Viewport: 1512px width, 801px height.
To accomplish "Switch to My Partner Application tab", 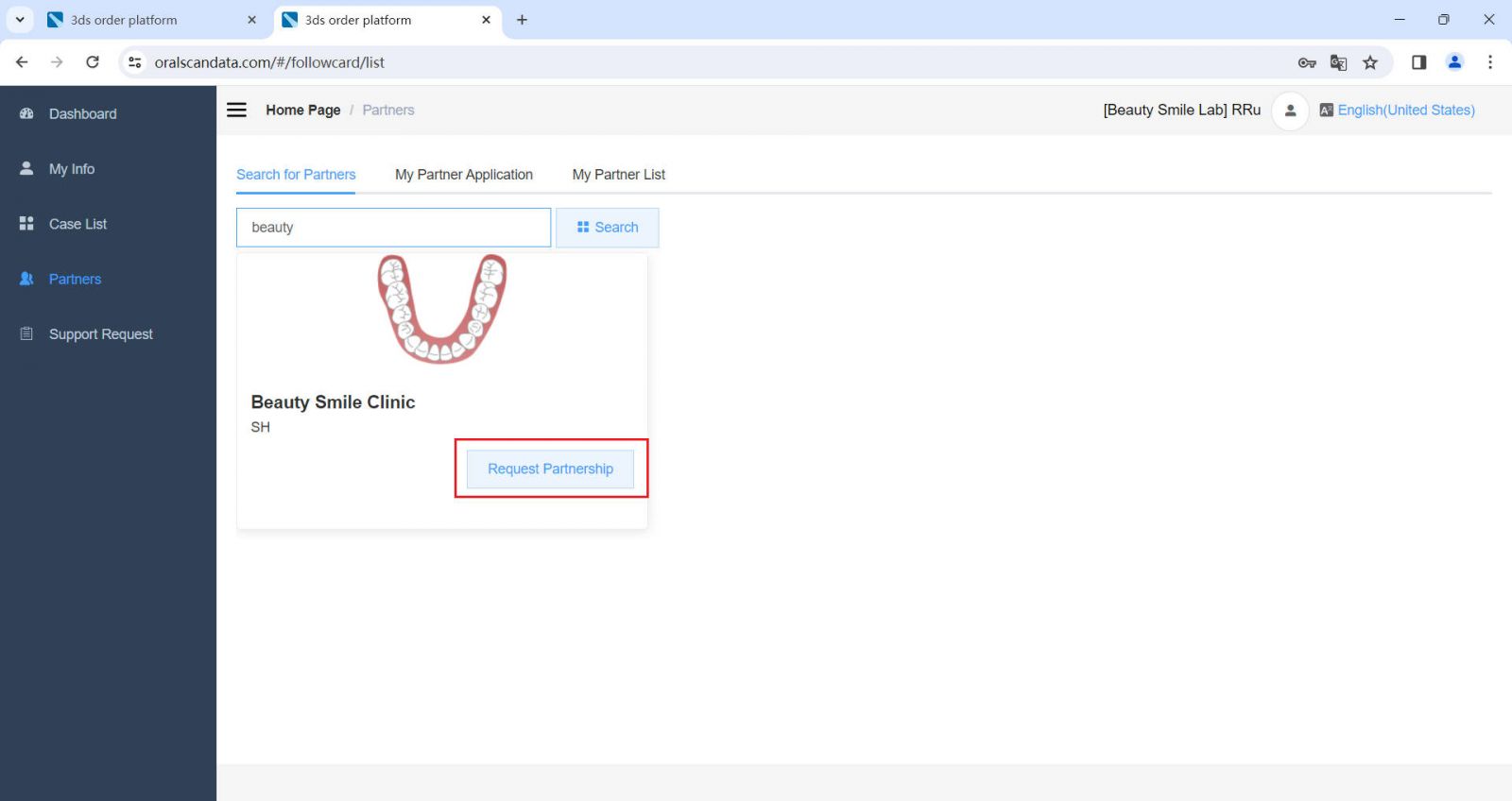I will coord(464,175).
